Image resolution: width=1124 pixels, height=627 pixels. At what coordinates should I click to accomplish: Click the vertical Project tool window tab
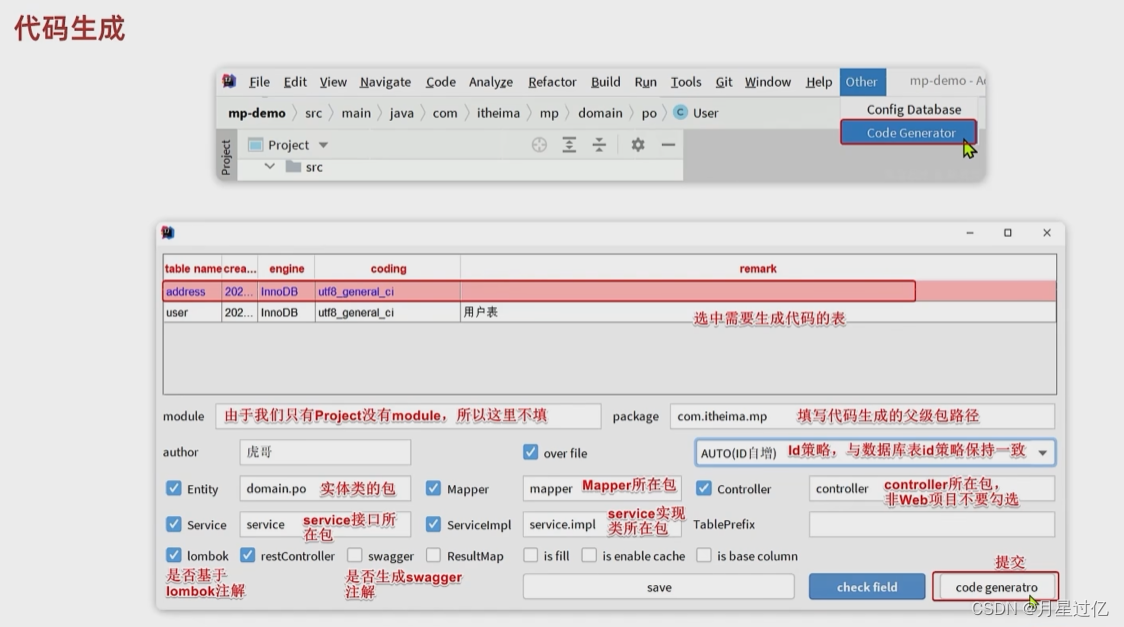(226, 157)
